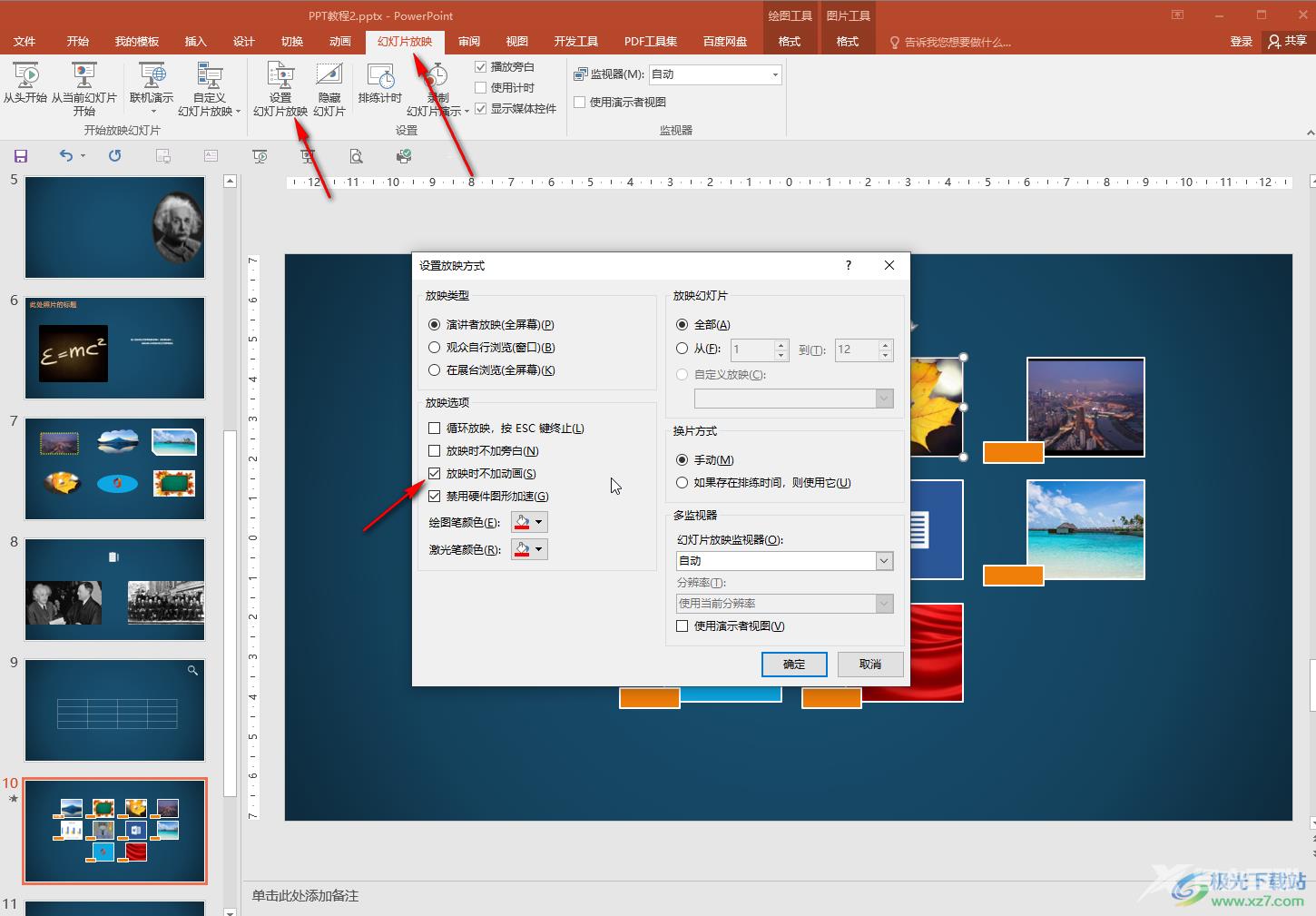Check dialog's 使用演示者视图(V) checkbox
Image resolution: width=1316 pixels, height=916 pixels.
(682, 625)
